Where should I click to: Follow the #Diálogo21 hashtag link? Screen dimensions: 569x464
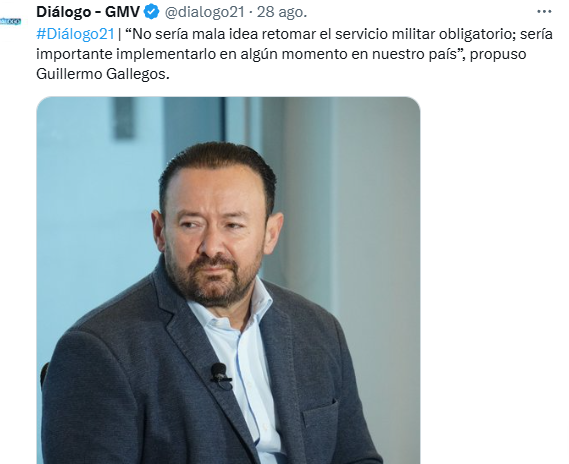click(x=75, y=34)
